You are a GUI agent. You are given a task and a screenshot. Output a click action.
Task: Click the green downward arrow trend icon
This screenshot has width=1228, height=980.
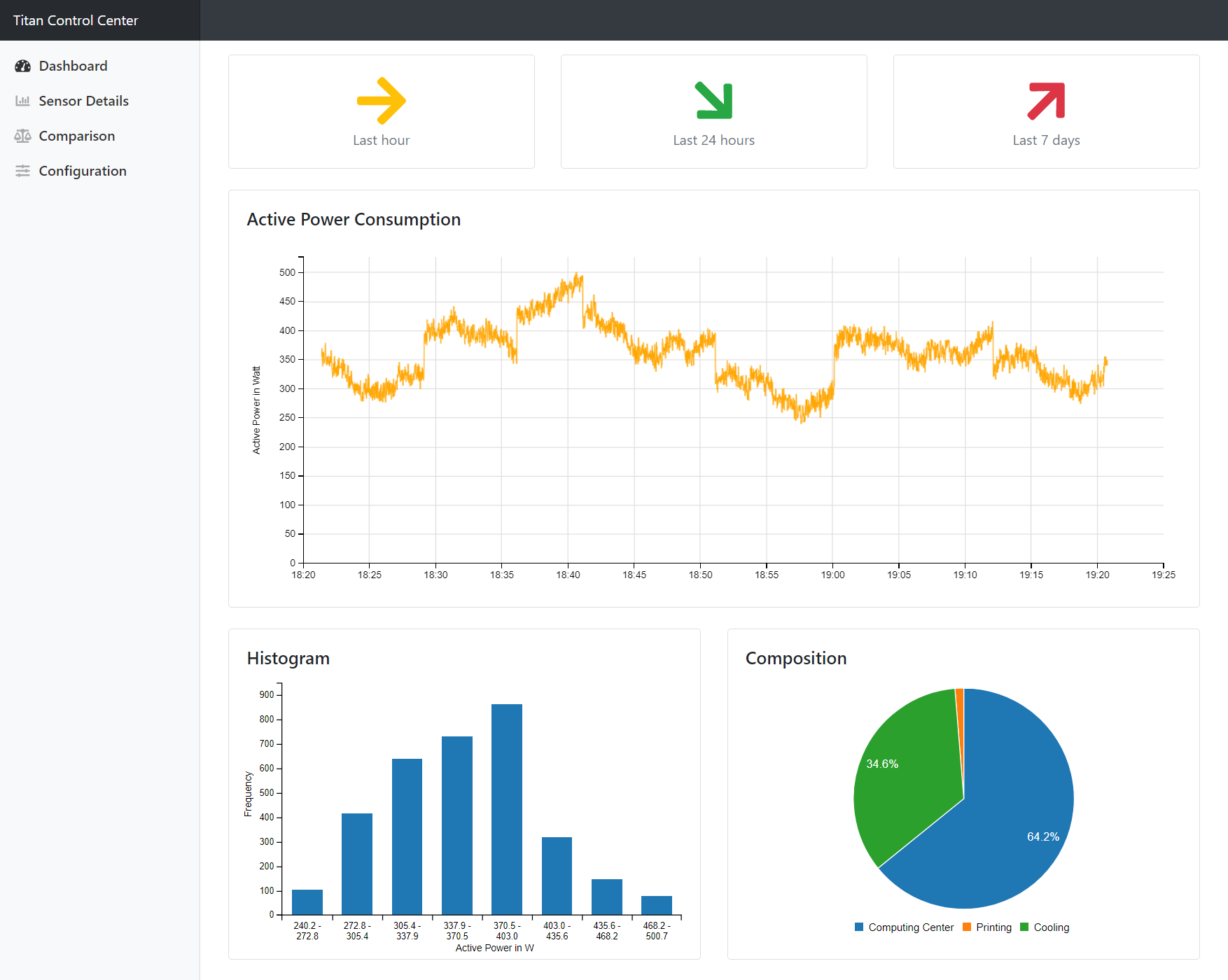[713, 101]
